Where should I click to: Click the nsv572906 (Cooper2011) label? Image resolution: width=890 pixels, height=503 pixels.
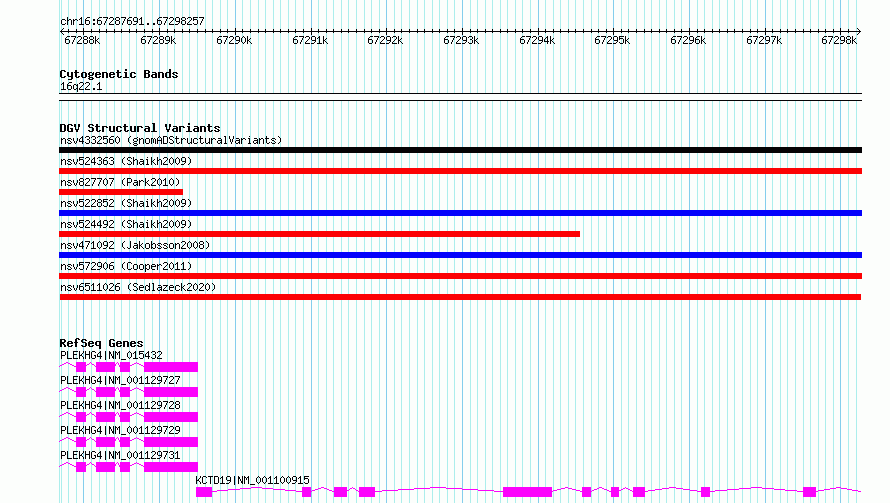pyautogui.click(x=126, y=266)
